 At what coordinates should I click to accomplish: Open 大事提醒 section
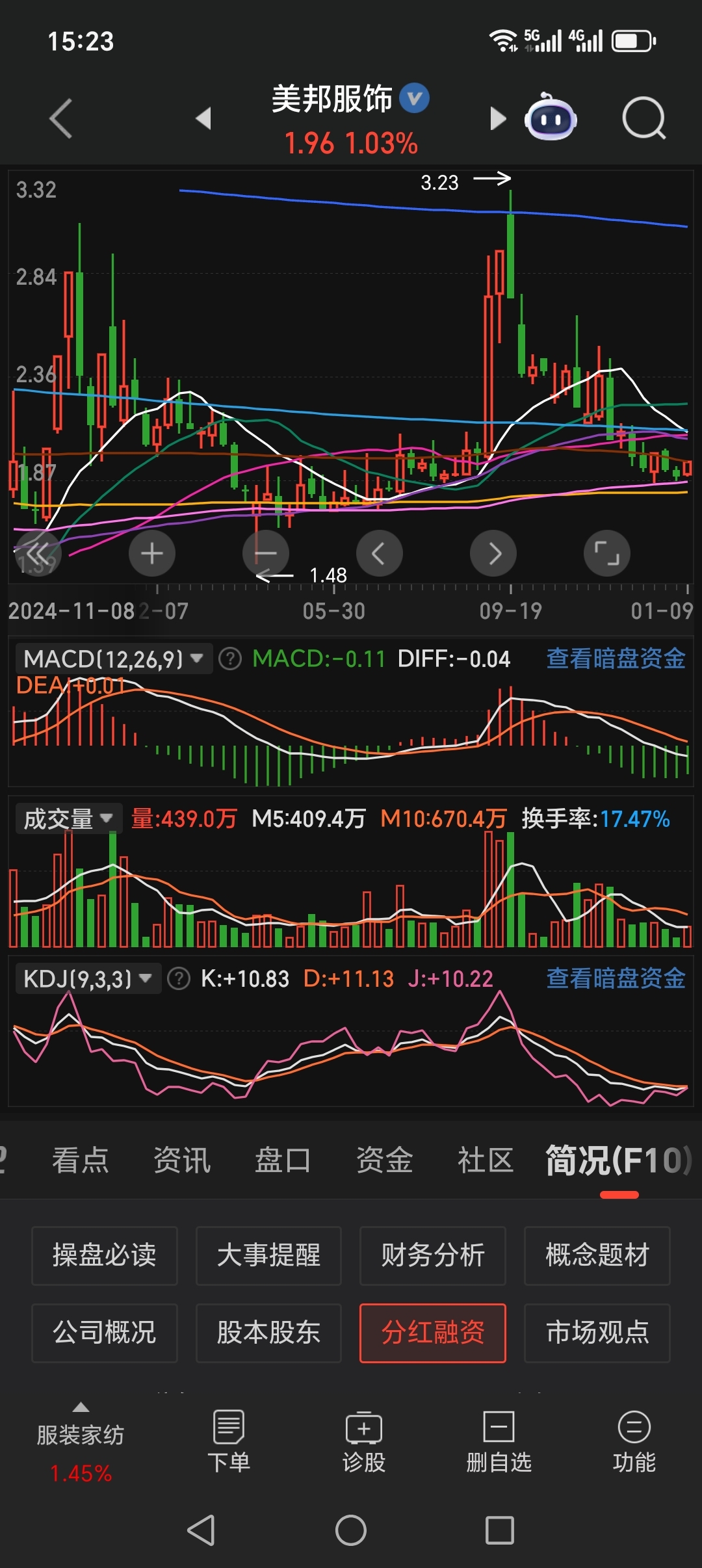click(268, 1255)
